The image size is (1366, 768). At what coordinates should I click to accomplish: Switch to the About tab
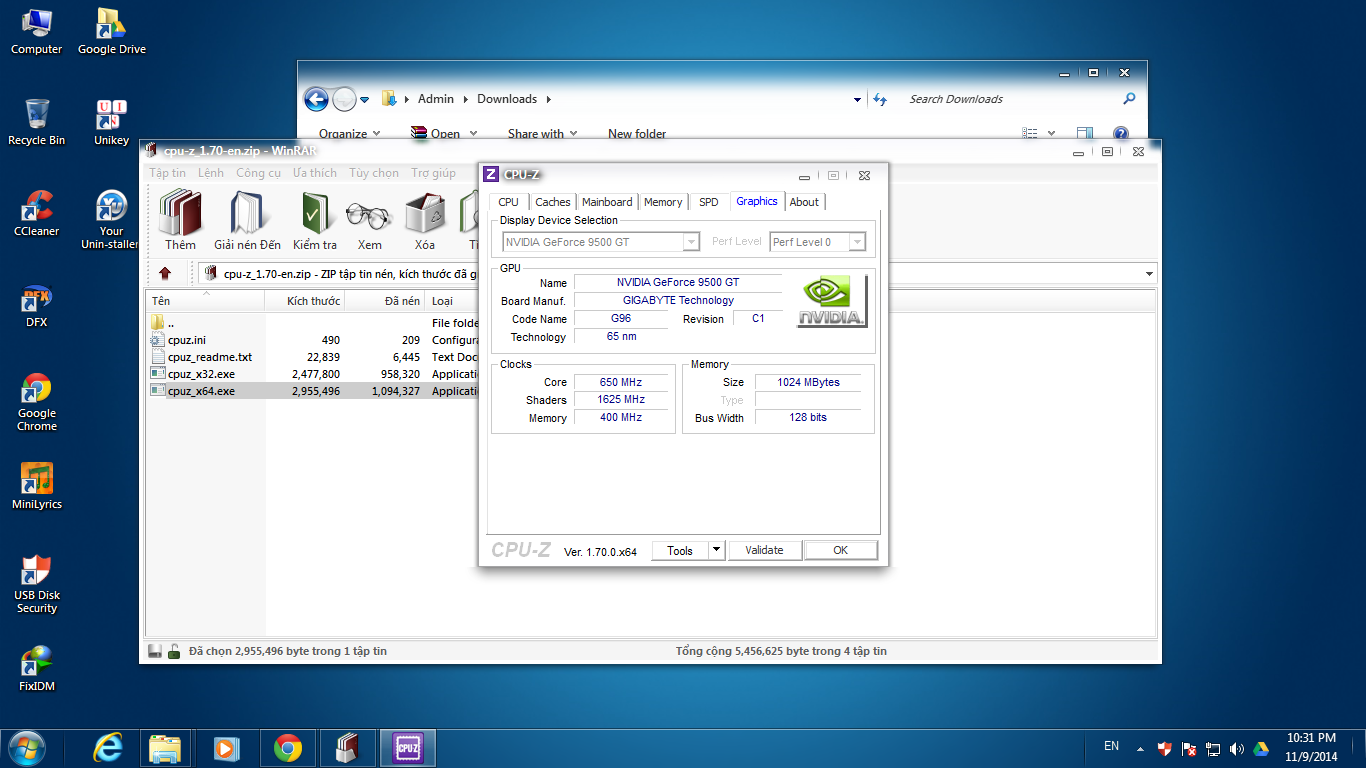point(804,202)
